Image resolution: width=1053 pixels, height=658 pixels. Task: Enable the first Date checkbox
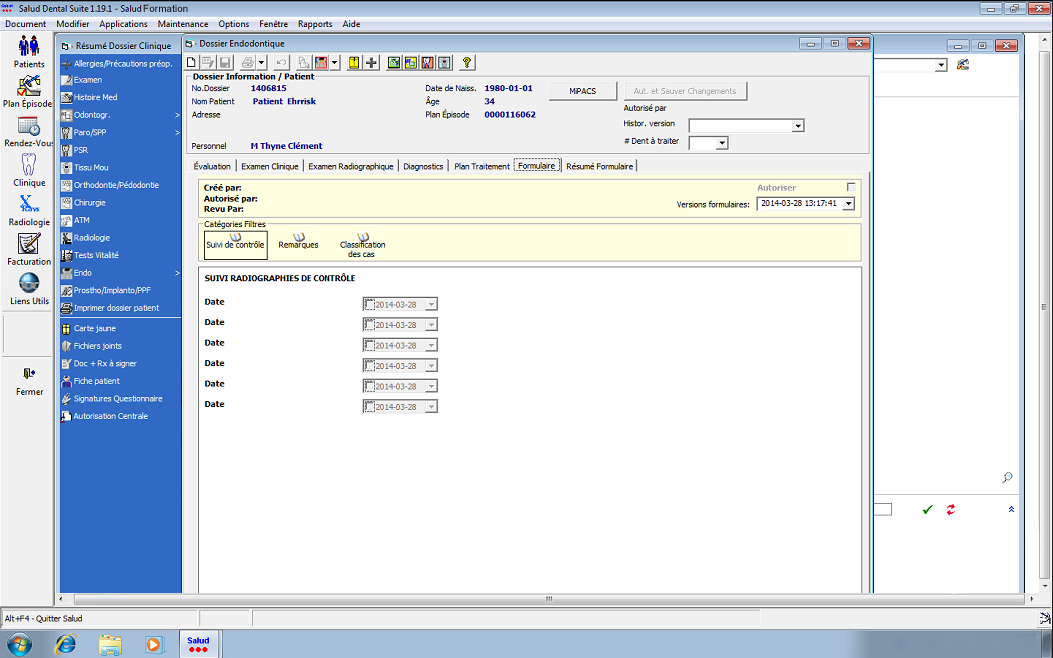pyautogui.click(x=369, y=304)
